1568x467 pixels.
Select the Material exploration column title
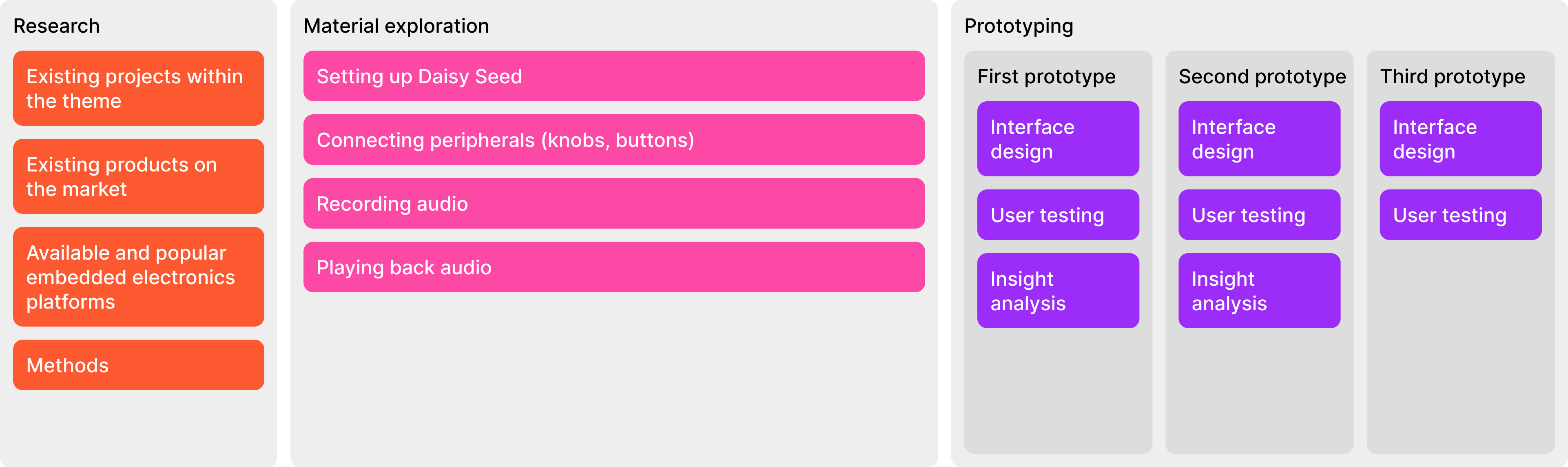tap(396, 26)
